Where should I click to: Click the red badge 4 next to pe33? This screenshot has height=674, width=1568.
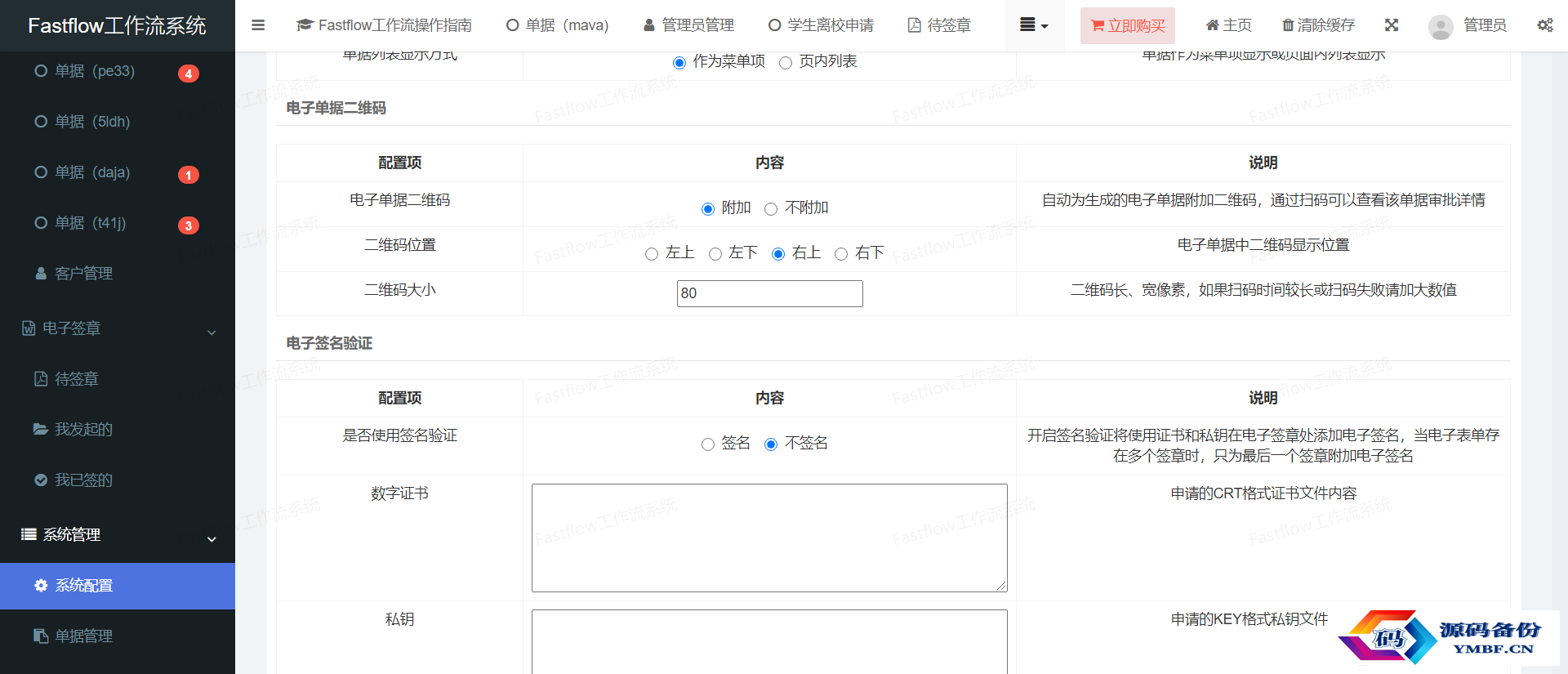point(189,74)
